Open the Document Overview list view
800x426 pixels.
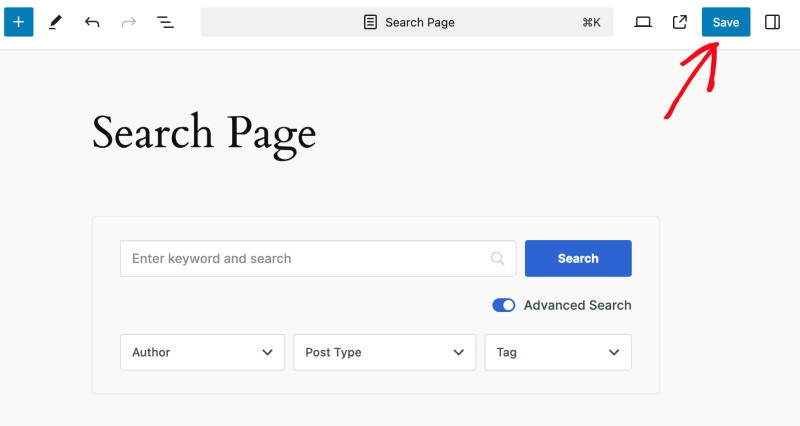(x=165, y=22)
